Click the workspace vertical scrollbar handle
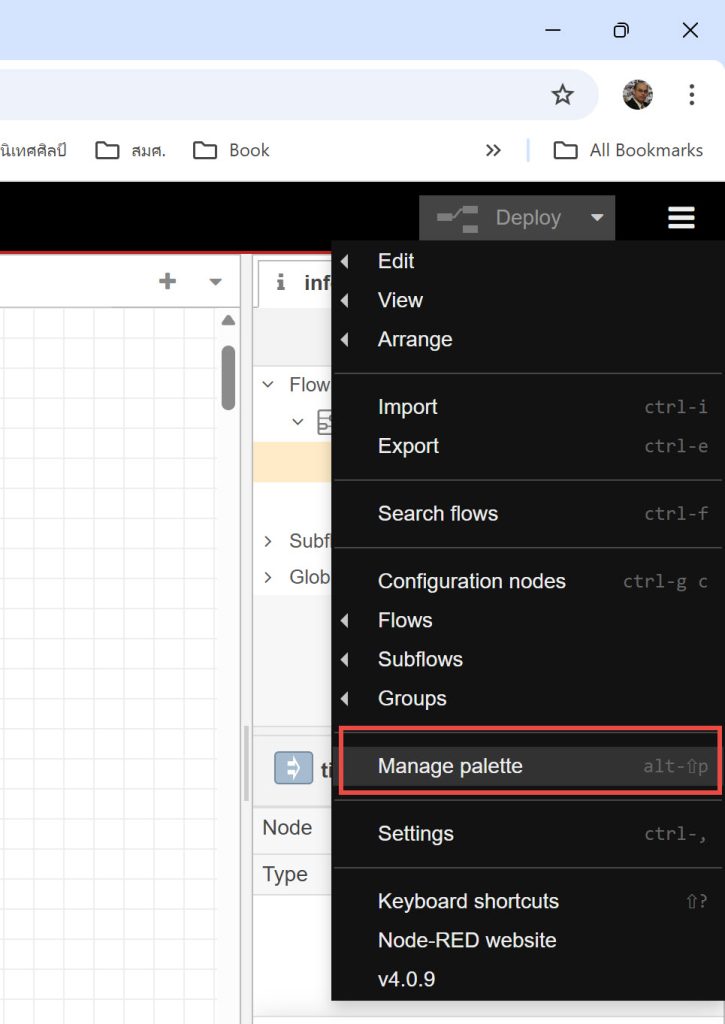The width and height of the screenshot is (725, 1024). [x=228, y=378]
